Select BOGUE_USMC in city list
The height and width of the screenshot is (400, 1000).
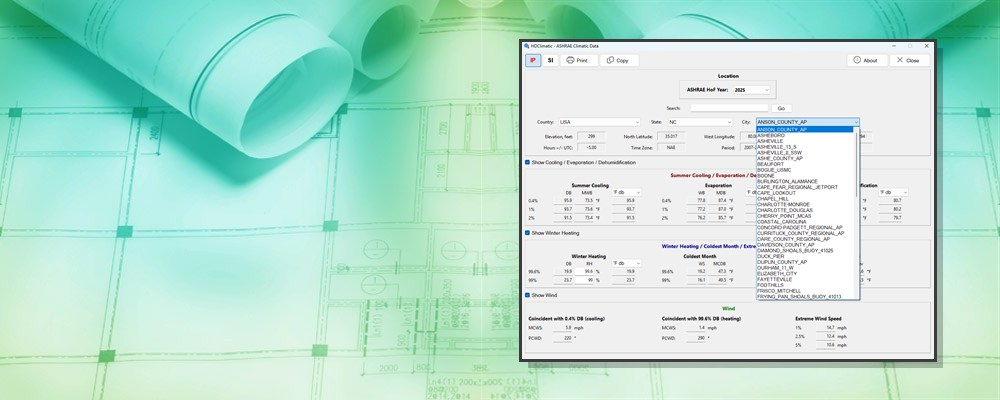click(804, 170)
